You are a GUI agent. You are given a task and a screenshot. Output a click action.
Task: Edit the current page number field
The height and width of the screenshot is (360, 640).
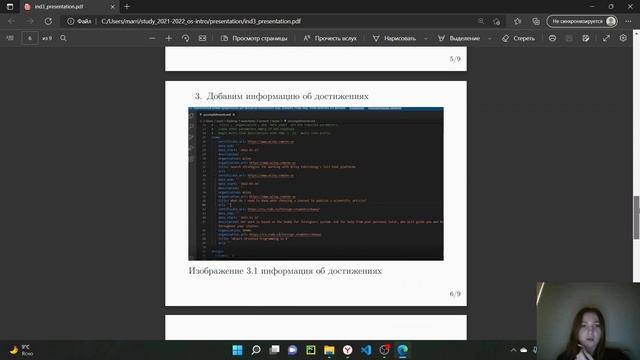click(29, 38)
